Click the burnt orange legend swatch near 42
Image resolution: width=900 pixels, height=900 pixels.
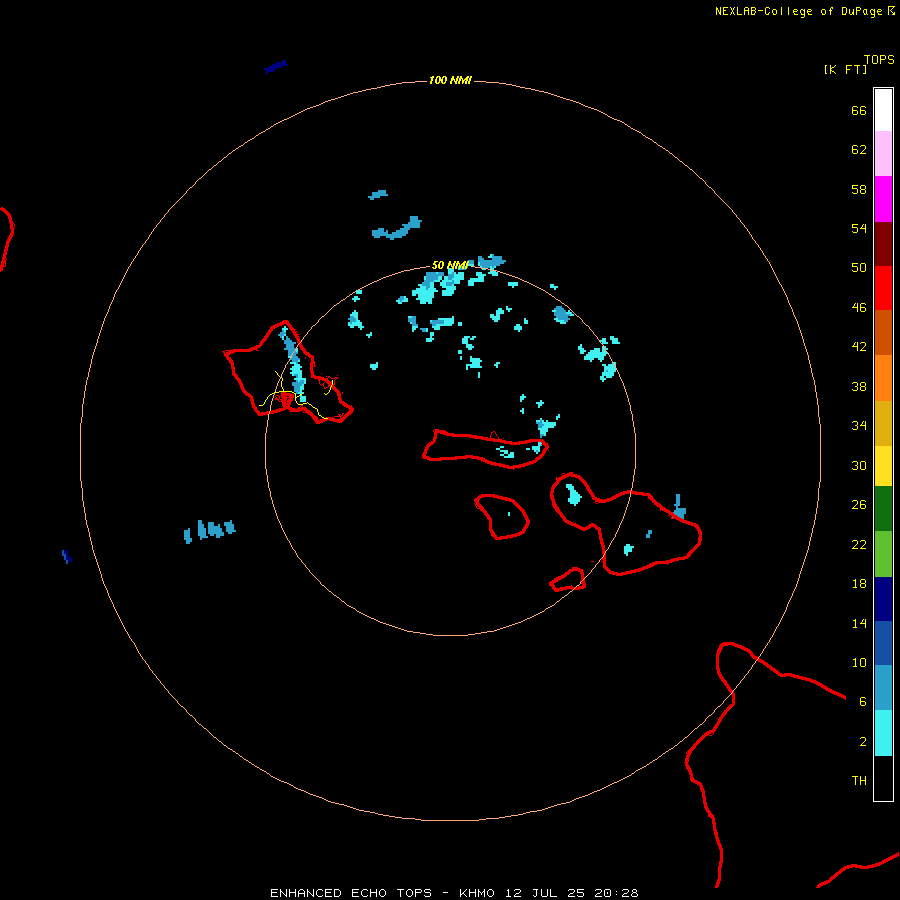point(883,332)
